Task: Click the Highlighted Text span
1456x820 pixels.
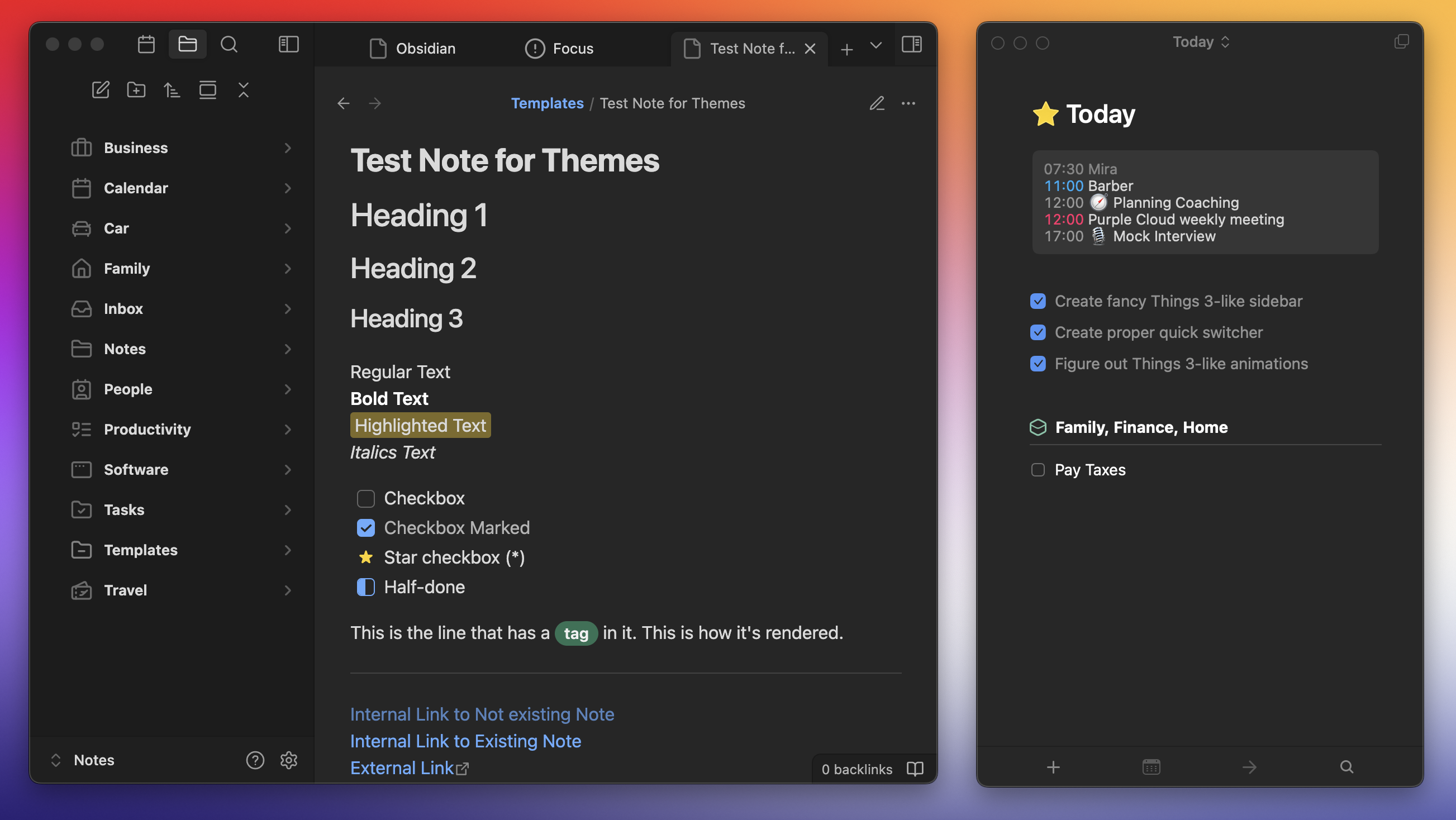Action: pos(421,426)
